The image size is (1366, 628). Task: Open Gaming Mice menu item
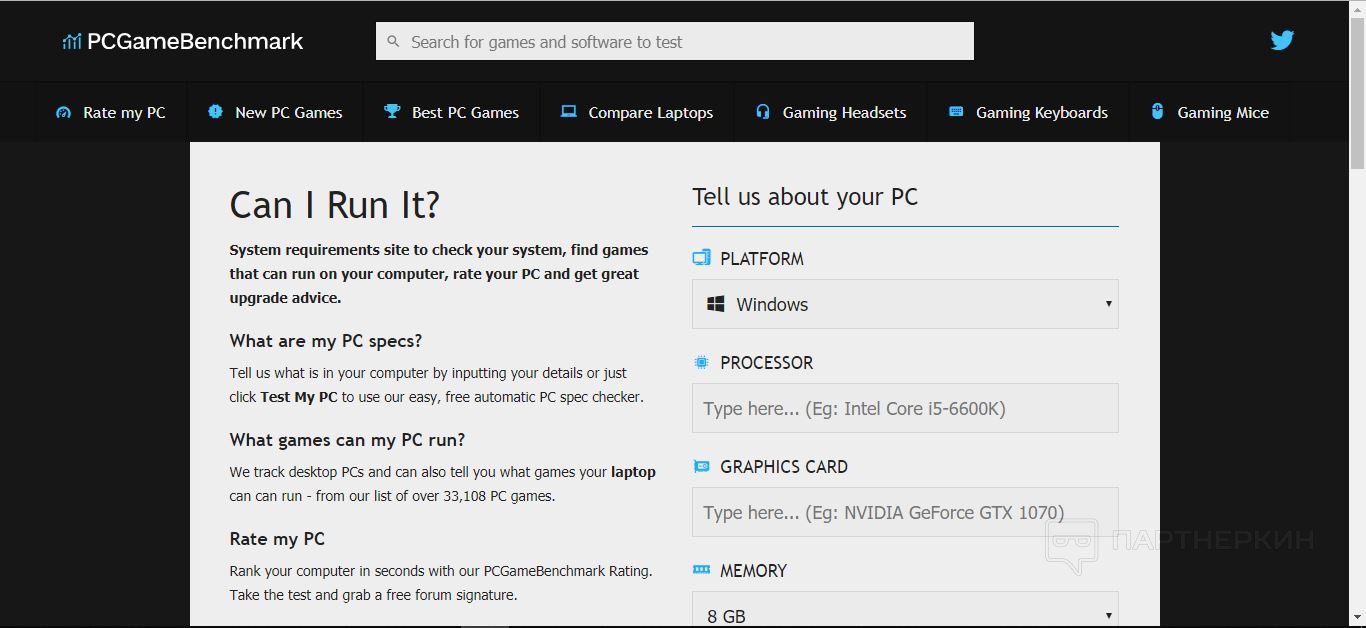[1209, 112]
